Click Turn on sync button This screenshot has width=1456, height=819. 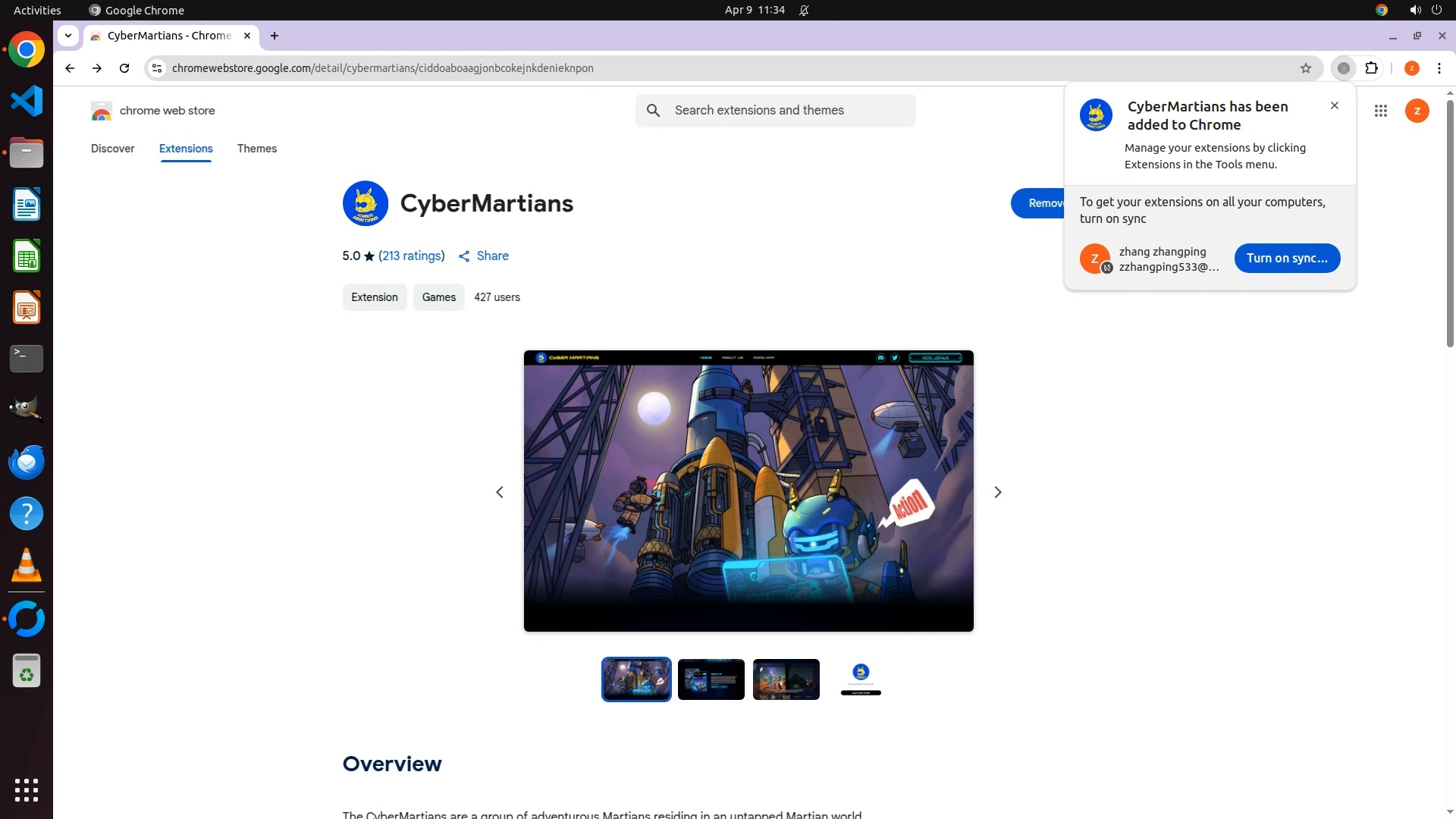click(1286, 258)
